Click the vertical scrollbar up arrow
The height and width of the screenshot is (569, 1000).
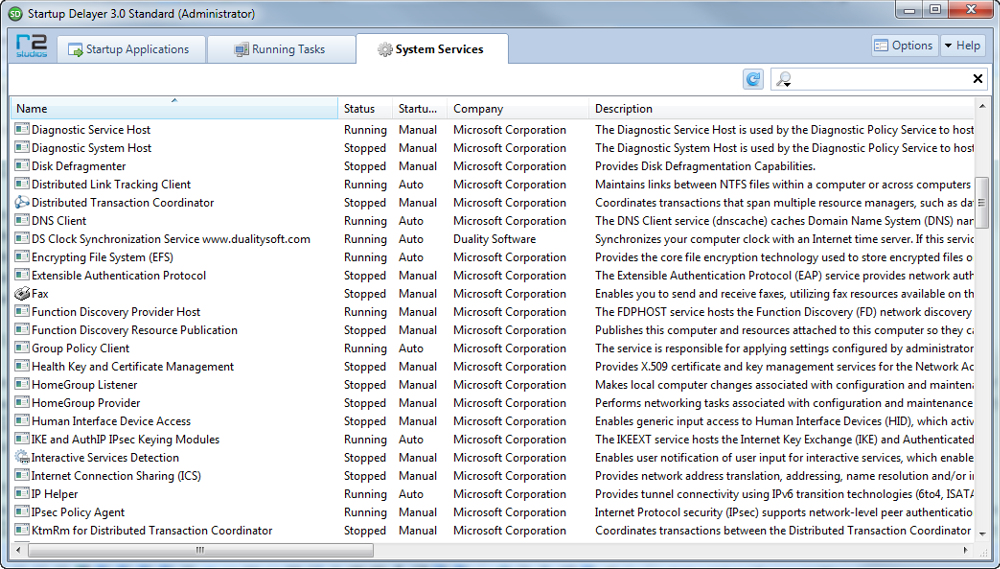(982, 106)
